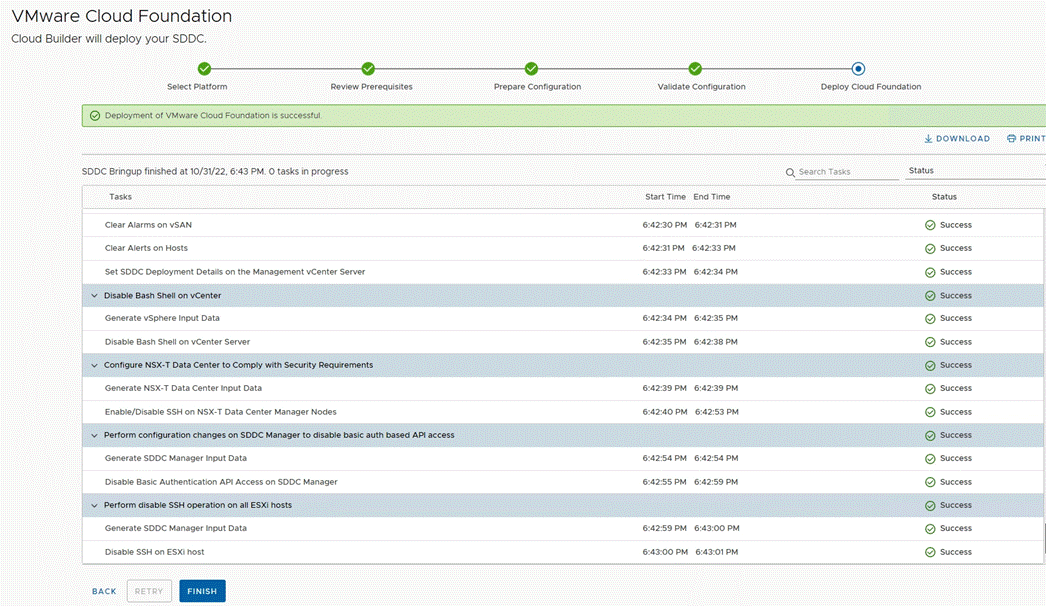Click the Success icon on Clear Alerts on Hosts
Screen dimensions: 1046x606
pos(930,248)
